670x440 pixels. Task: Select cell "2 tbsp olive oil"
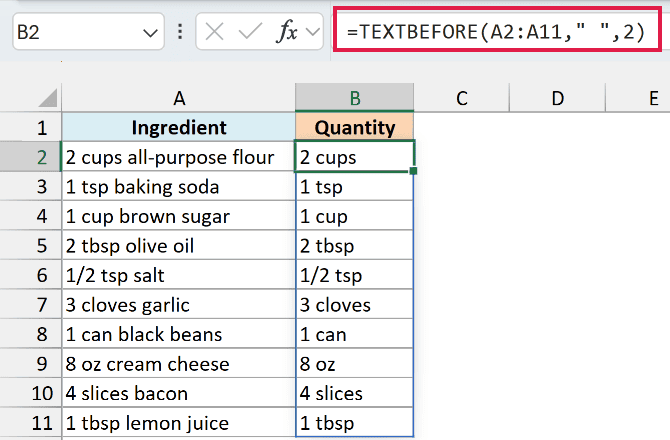point(179,245)
